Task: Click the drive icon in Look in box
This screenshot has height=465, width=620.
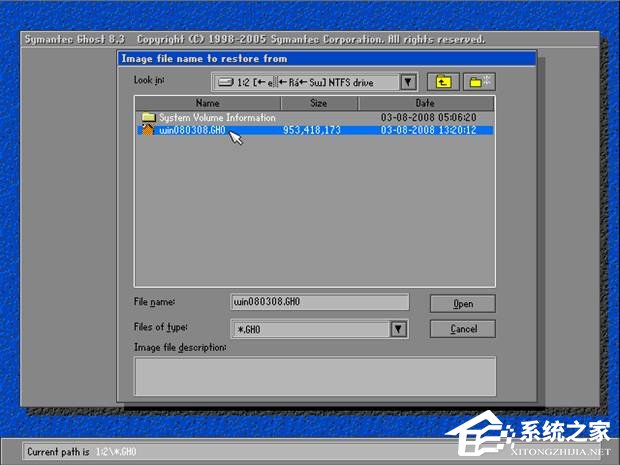Action: [x=225, y=82]
